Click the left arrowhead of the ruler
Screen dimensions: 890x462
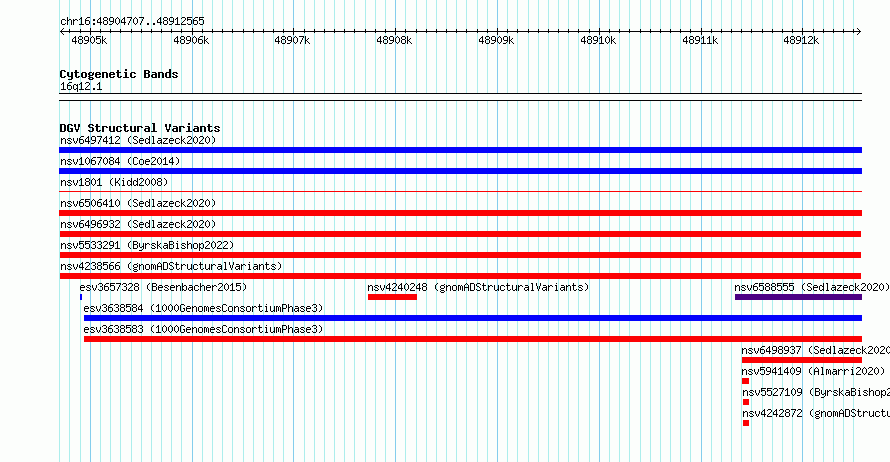coord(62,32)
